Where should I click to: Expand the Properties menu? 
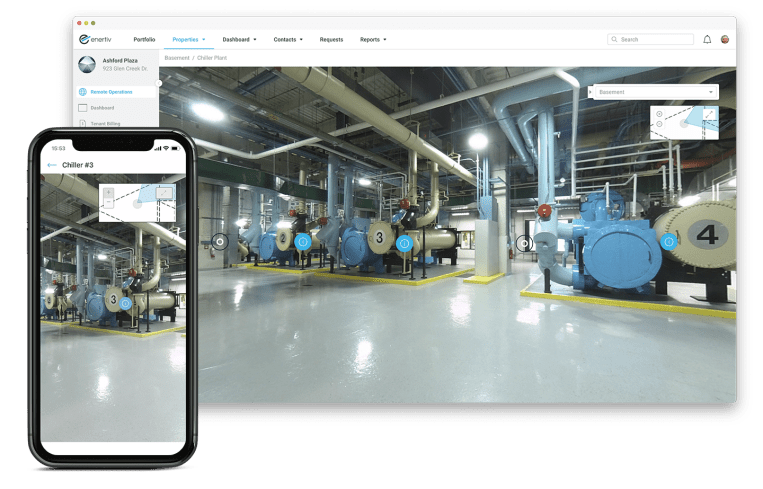188,39
